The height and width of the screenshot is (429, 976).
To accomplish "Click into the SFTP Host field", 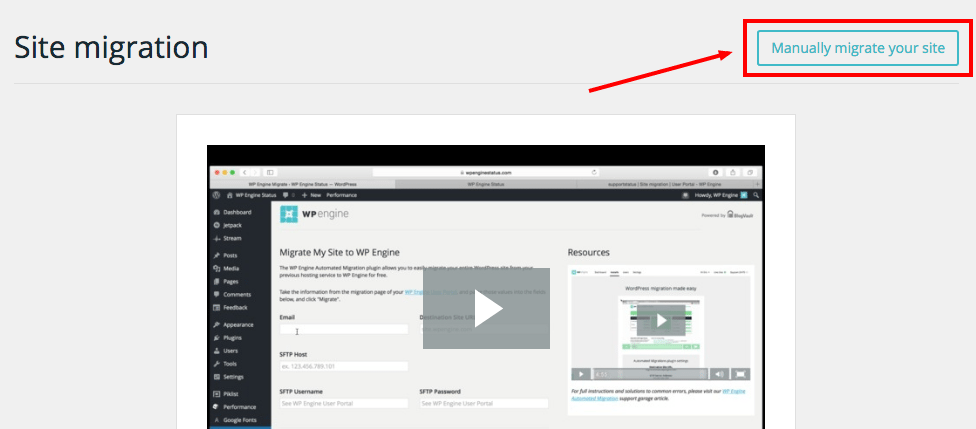I will pyautogui.click(x=344, y=367).
